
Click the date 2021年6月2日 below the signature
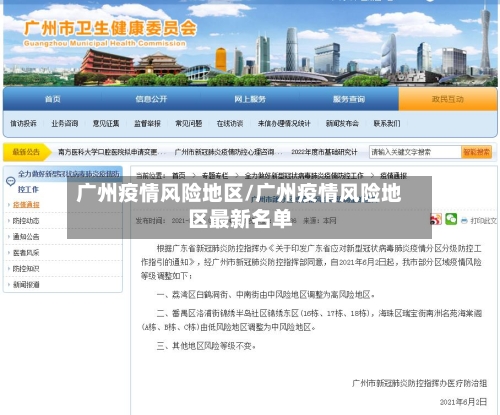[x=463, y=402]
